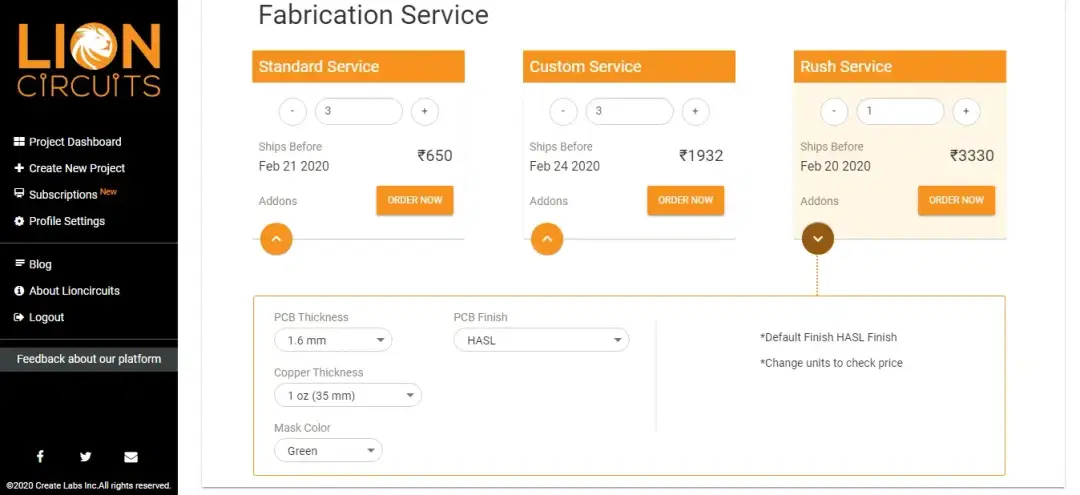Click Feedback about our platform
This screenshot has width=1080, height=495.
89,359
